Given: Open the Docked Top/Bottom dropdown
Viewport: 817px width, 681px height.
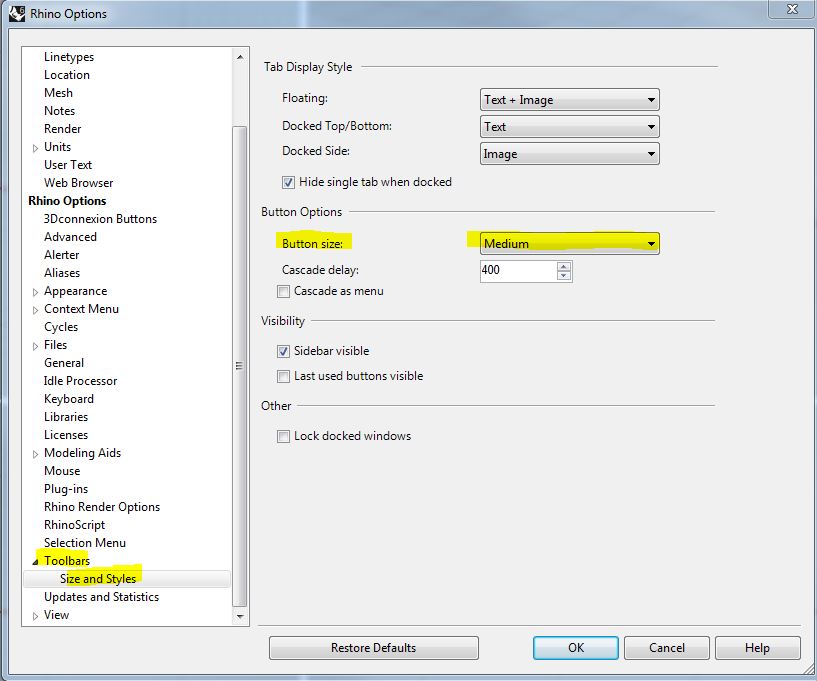Looking at the screenshot, I should pos(570,127).
